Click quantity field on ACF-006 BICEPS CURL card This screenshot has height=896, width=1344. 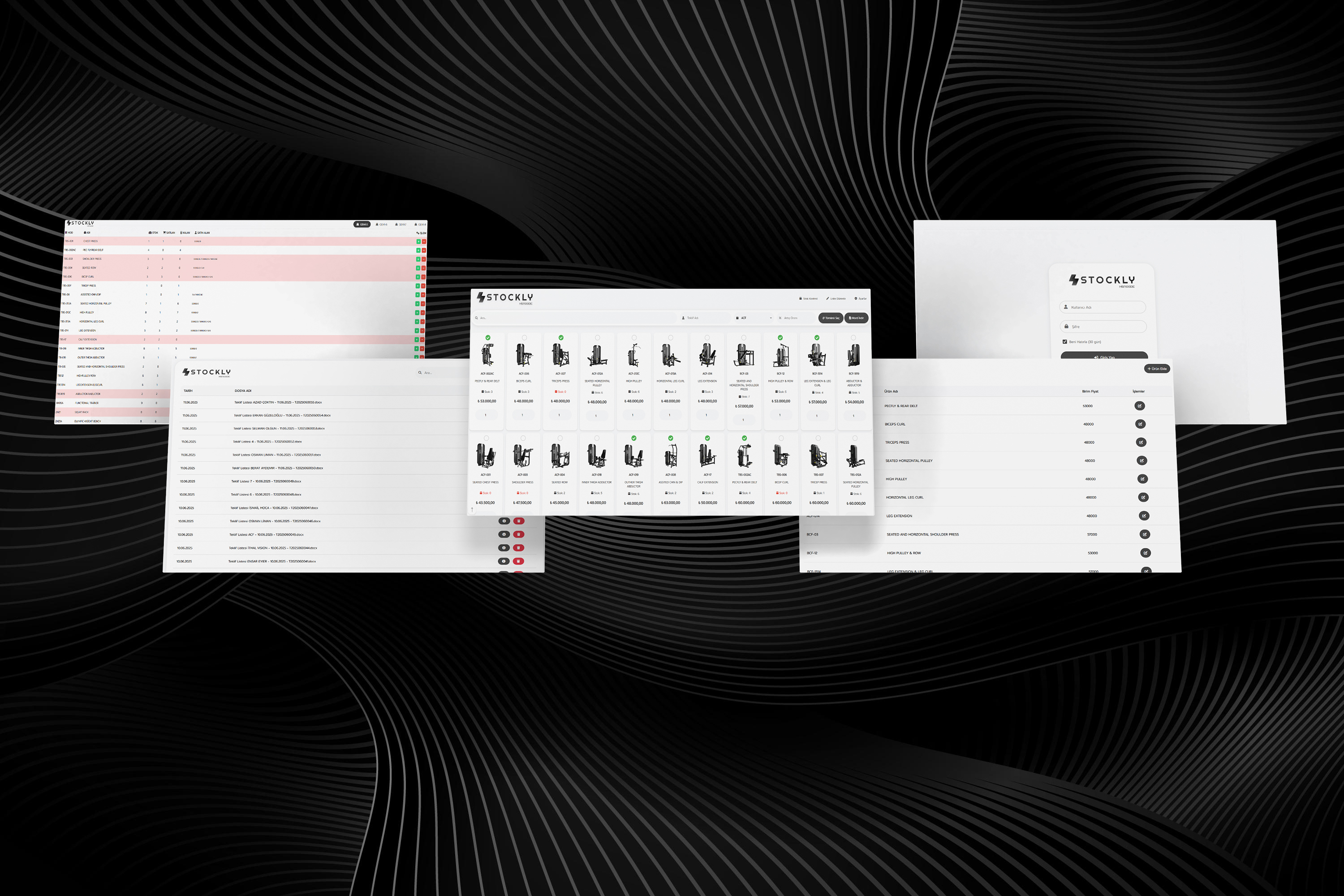[522, 415]
